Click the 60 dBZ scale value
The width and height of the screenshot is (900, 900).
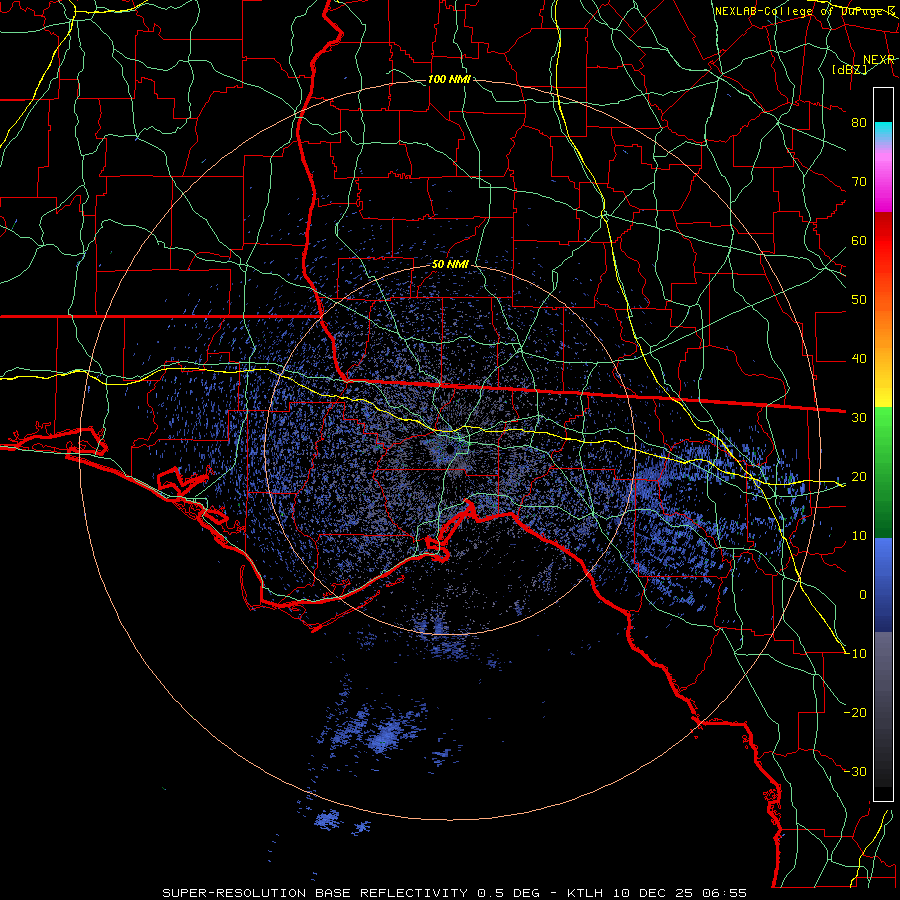pyautogui.click(x=859, y=241)
